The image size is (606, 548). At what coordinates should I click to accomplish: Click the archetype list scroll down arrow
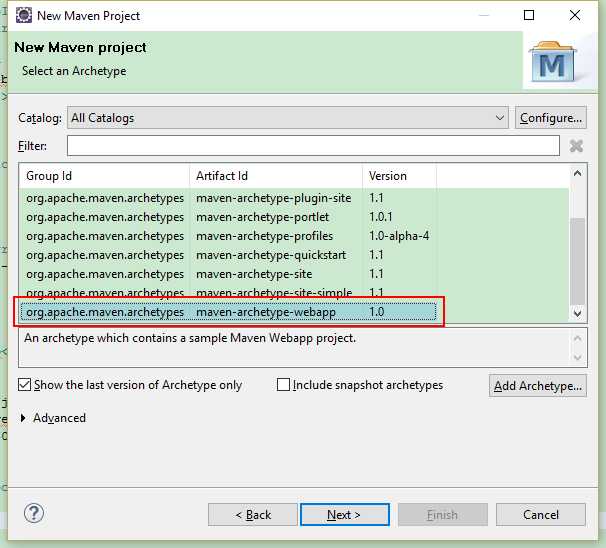click(x=577, y=313)
